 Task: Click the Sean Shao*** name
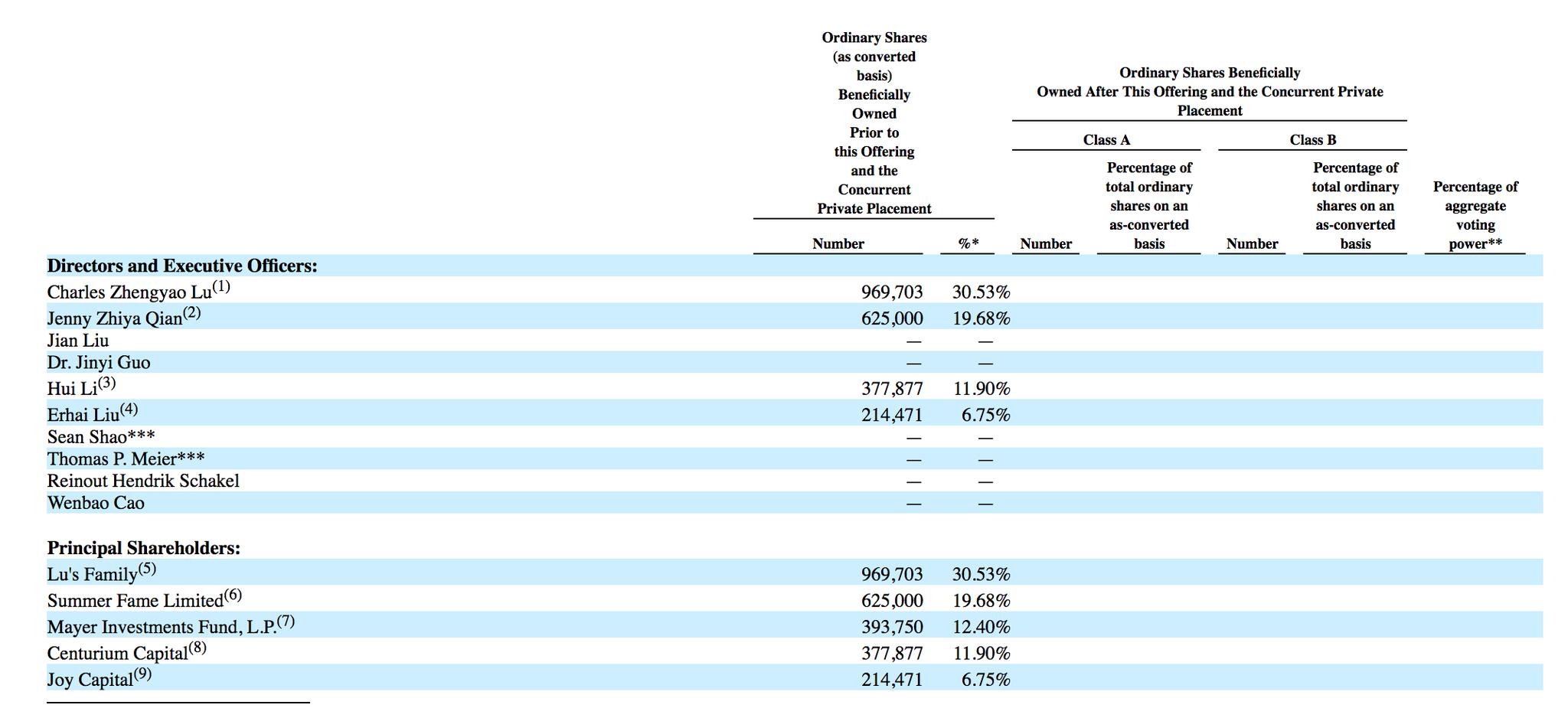tap(101, 437)
